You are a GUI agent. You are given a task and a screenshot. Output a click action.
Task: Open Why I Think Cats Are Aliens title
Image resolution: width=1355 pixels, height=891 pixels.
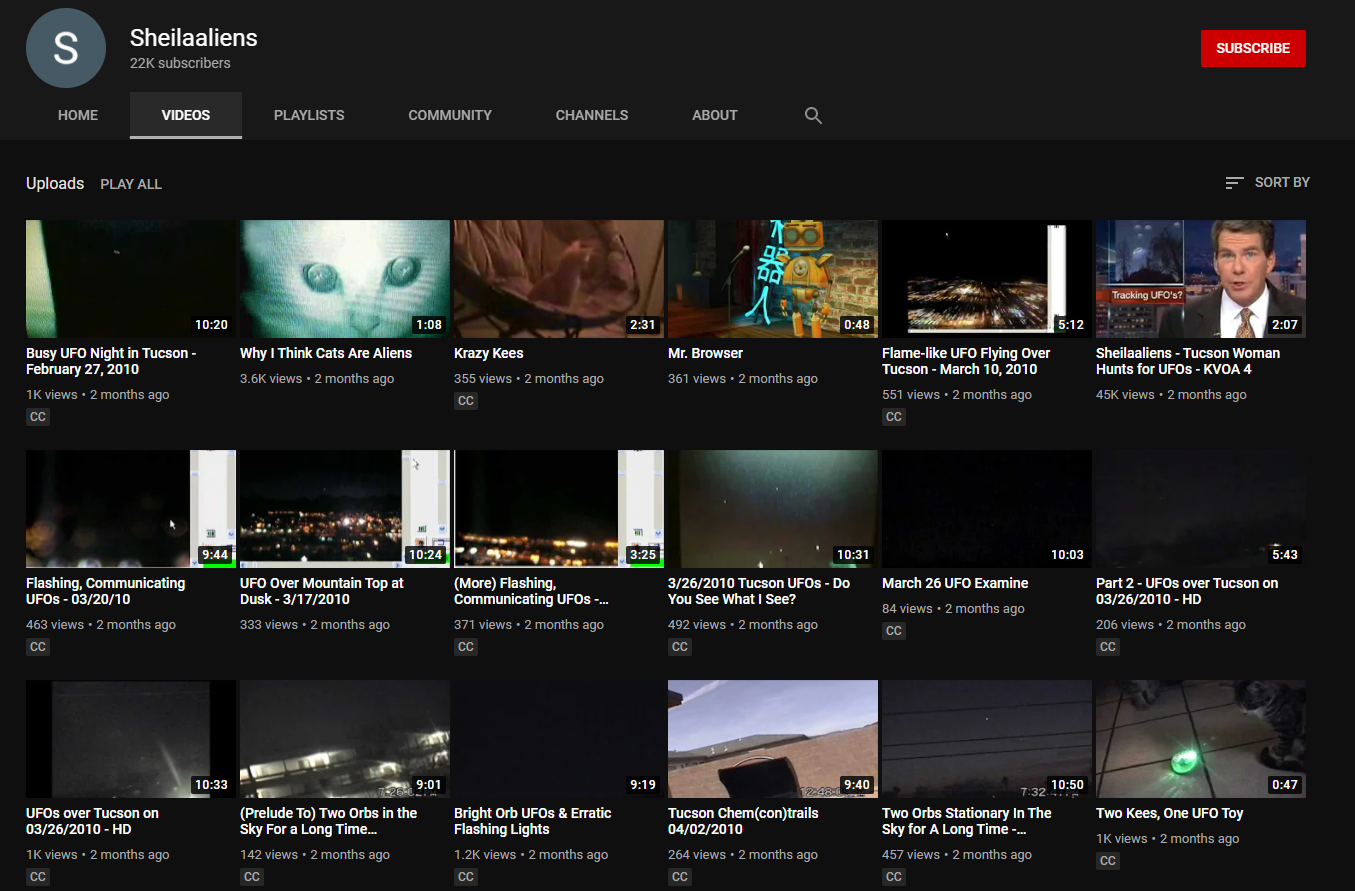[x=326, y=353]
